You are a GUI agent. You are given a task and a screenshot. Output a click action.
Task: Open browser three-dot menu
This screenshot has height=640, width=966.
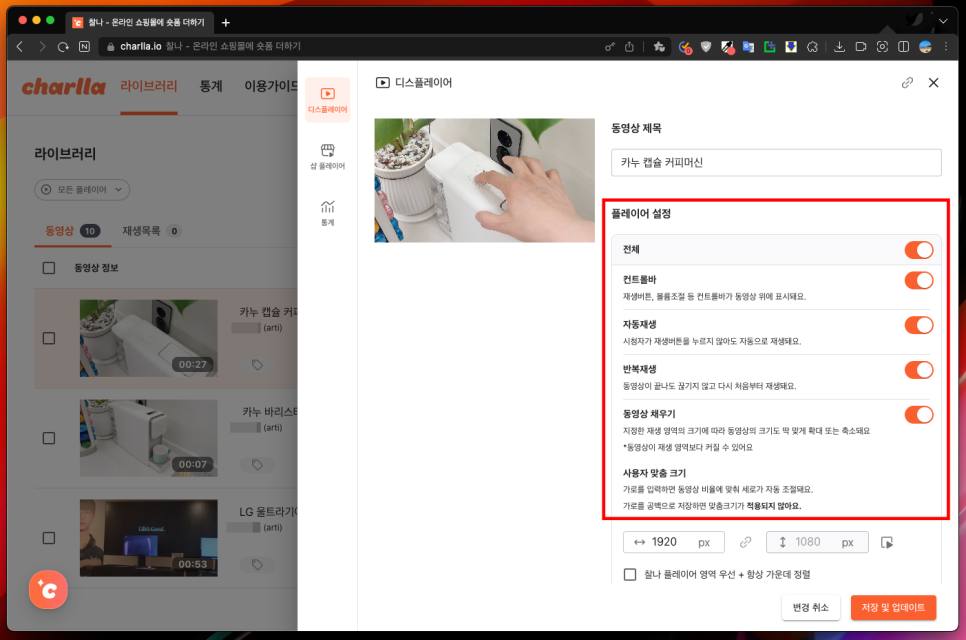pos(946,47)
